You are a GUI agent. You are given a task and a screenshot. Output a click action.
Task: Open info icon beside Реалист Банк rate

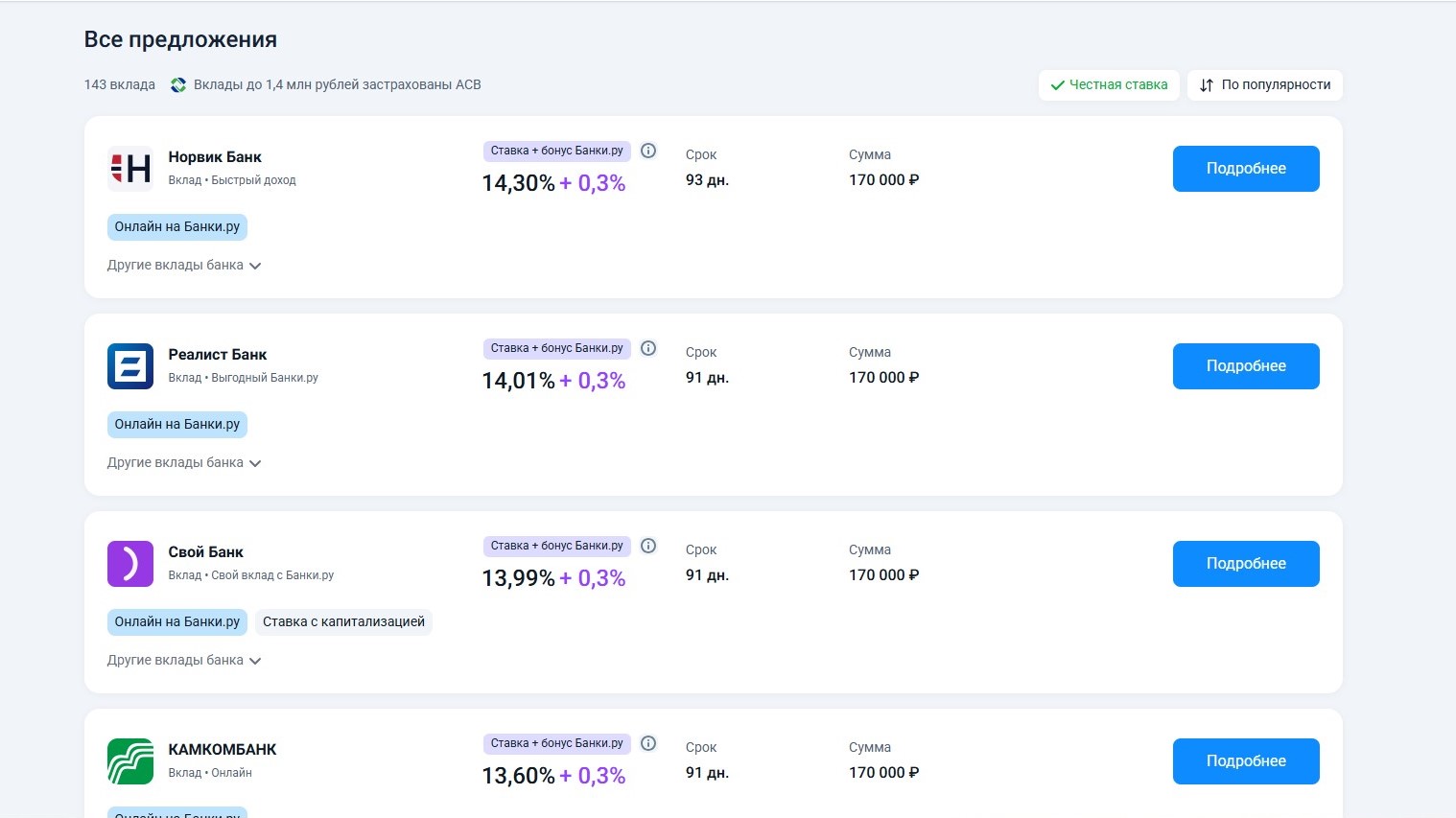click(x=648, y=348)
